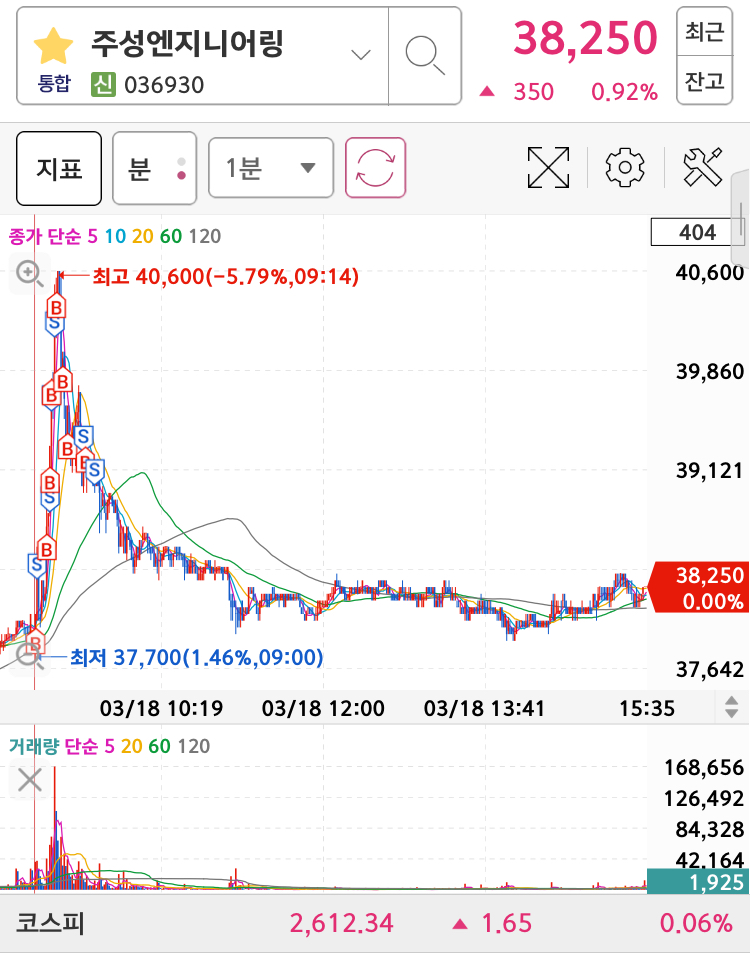This screenshot has height=953, width=750.
Task: Select the 5 moving average label
Action: [x=92, y=236]
